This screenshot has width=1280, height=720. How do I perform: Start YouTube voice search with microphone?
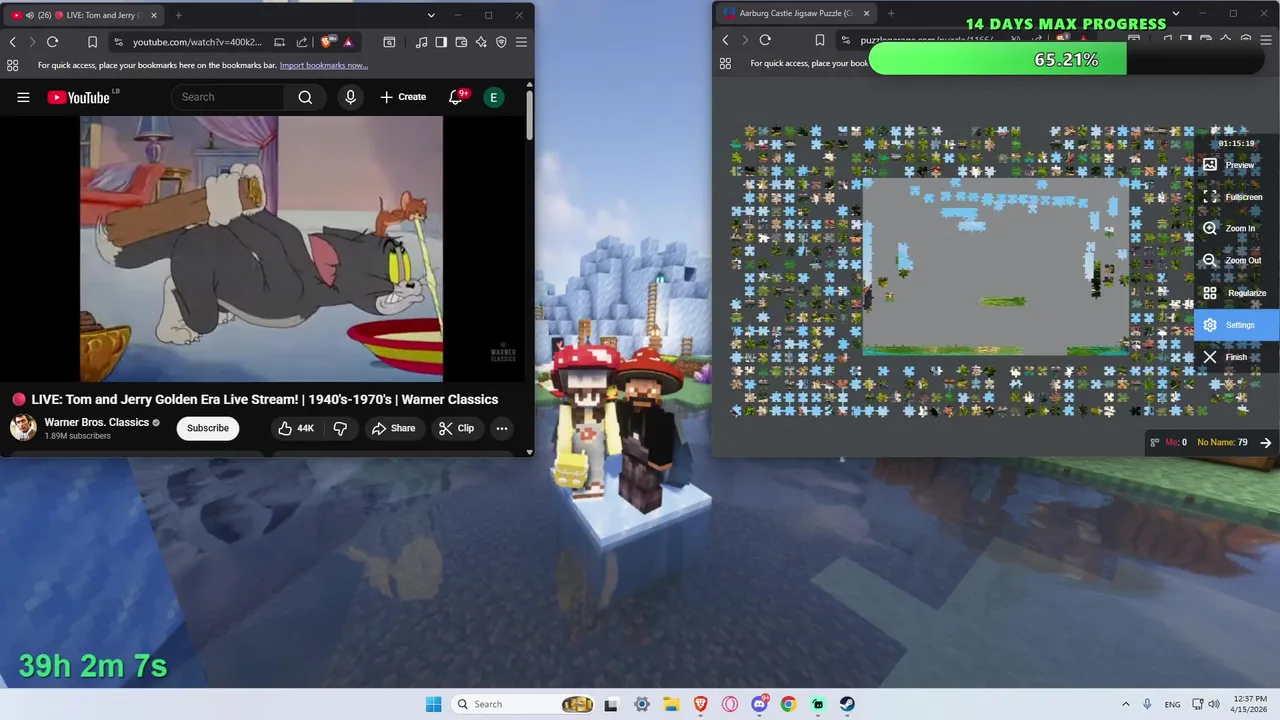coord(350,97)
